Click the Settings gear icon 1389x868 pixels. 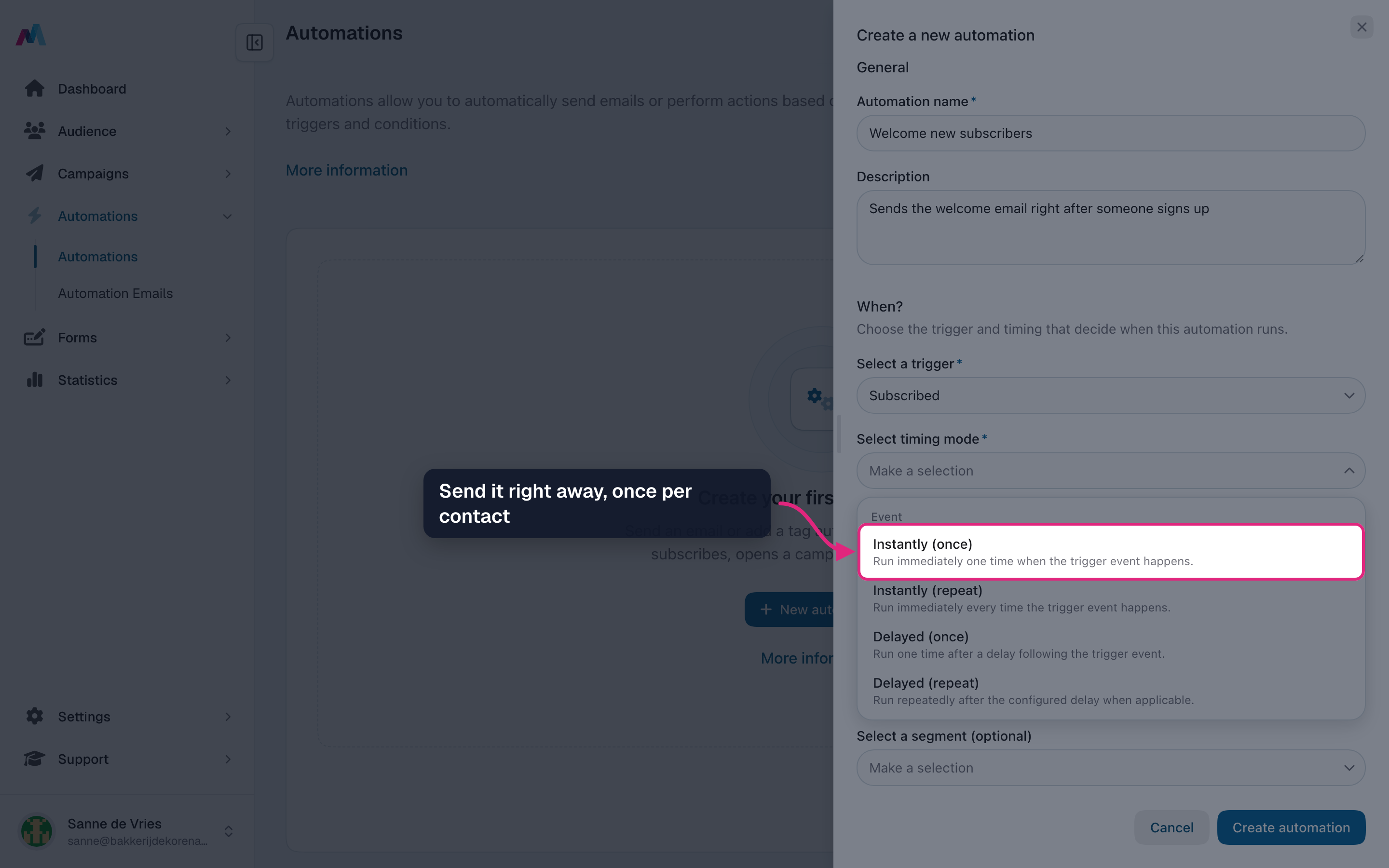coord(34,717)
